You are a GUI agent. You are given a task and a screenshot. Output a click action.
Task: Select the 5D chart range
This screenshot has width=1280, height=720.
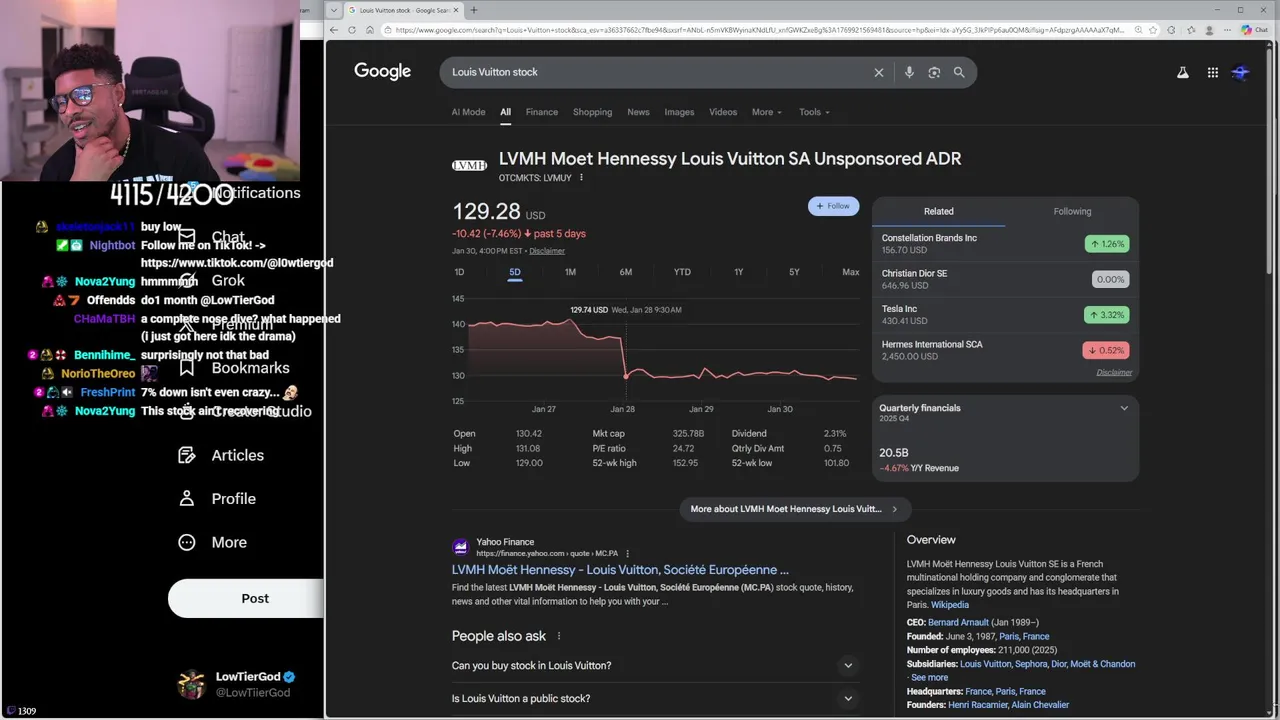pyautogui.click(x=515, y=272)
